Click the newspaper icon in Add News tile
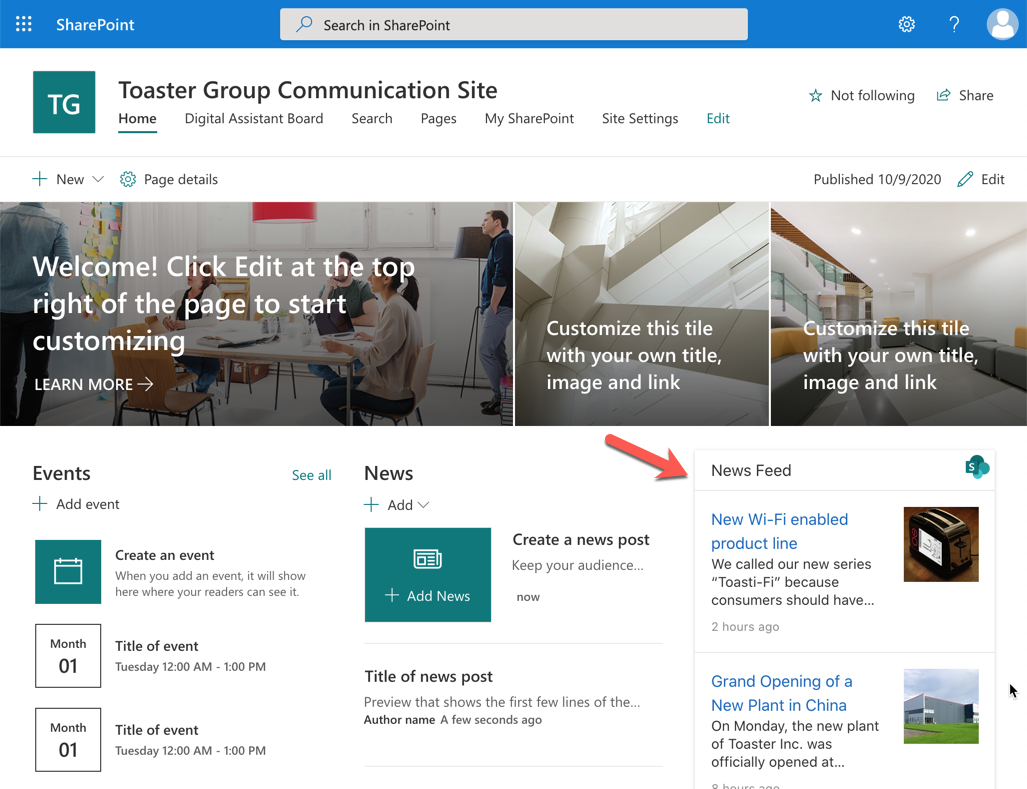 coord(428,559)
